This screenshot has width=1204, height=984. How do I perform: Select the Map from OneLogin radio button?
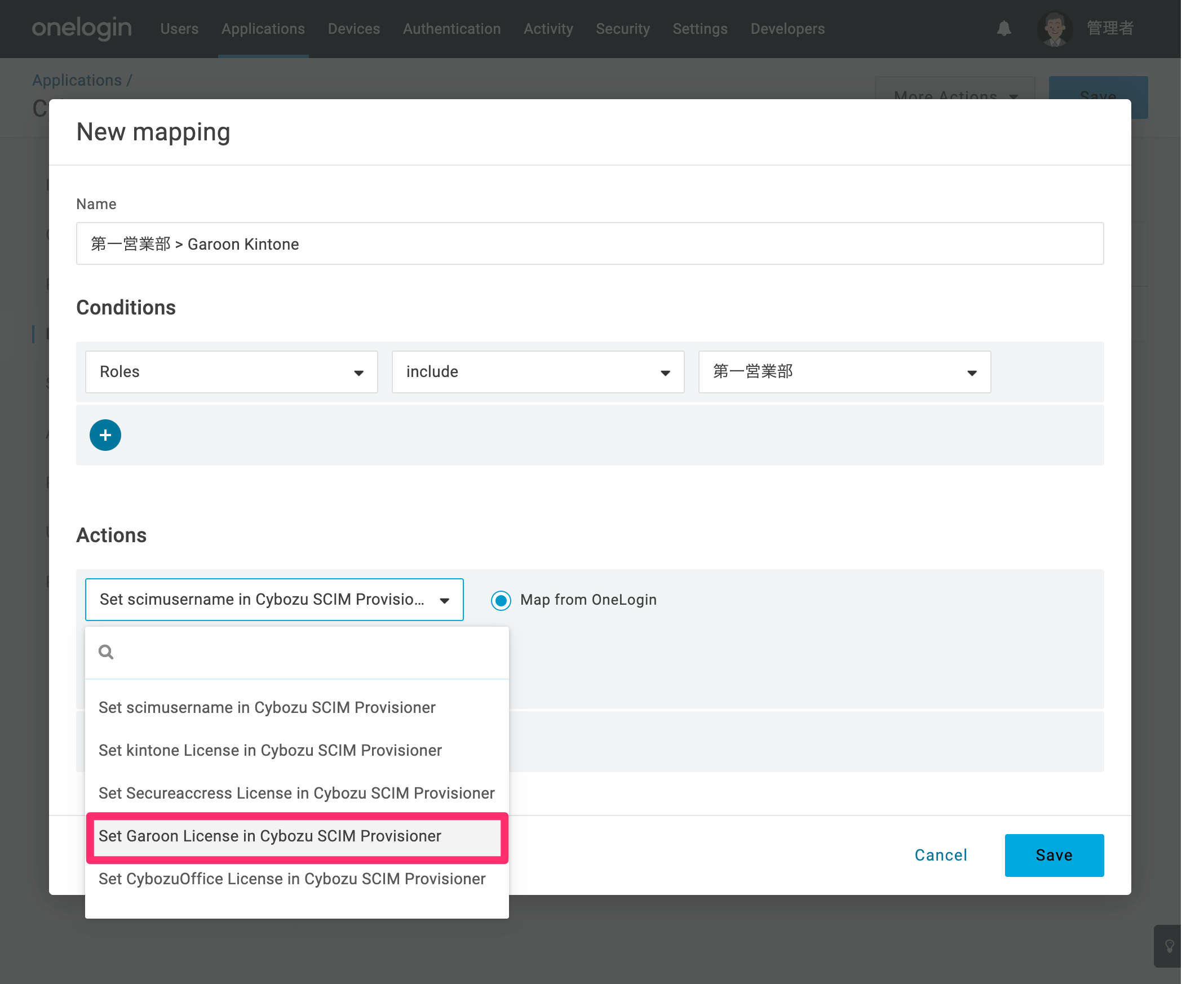point(501,600)
